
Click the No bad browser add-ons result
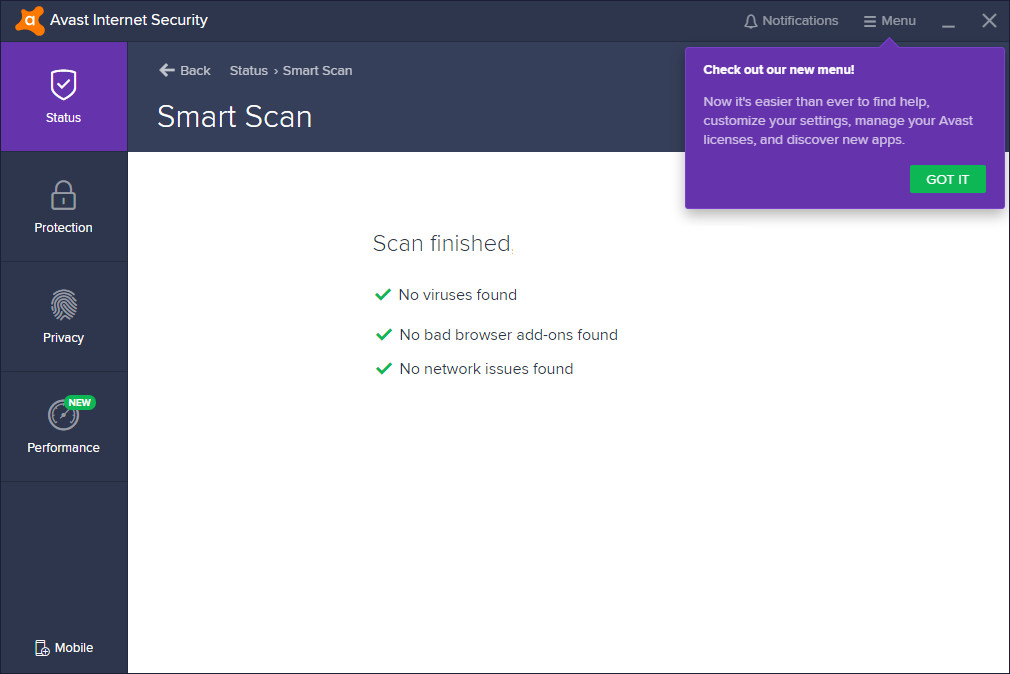click(x=508, y=335)
